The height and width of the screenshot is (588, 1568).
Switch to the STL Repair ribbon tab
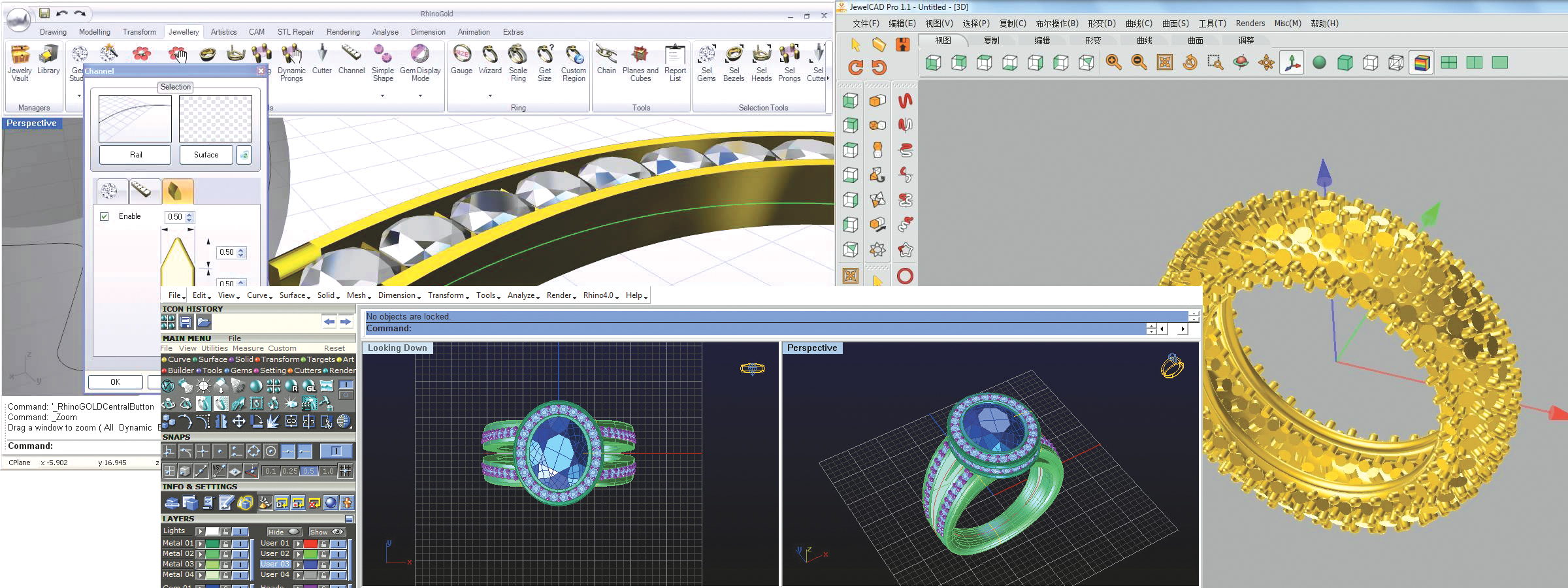click(295, 32)
